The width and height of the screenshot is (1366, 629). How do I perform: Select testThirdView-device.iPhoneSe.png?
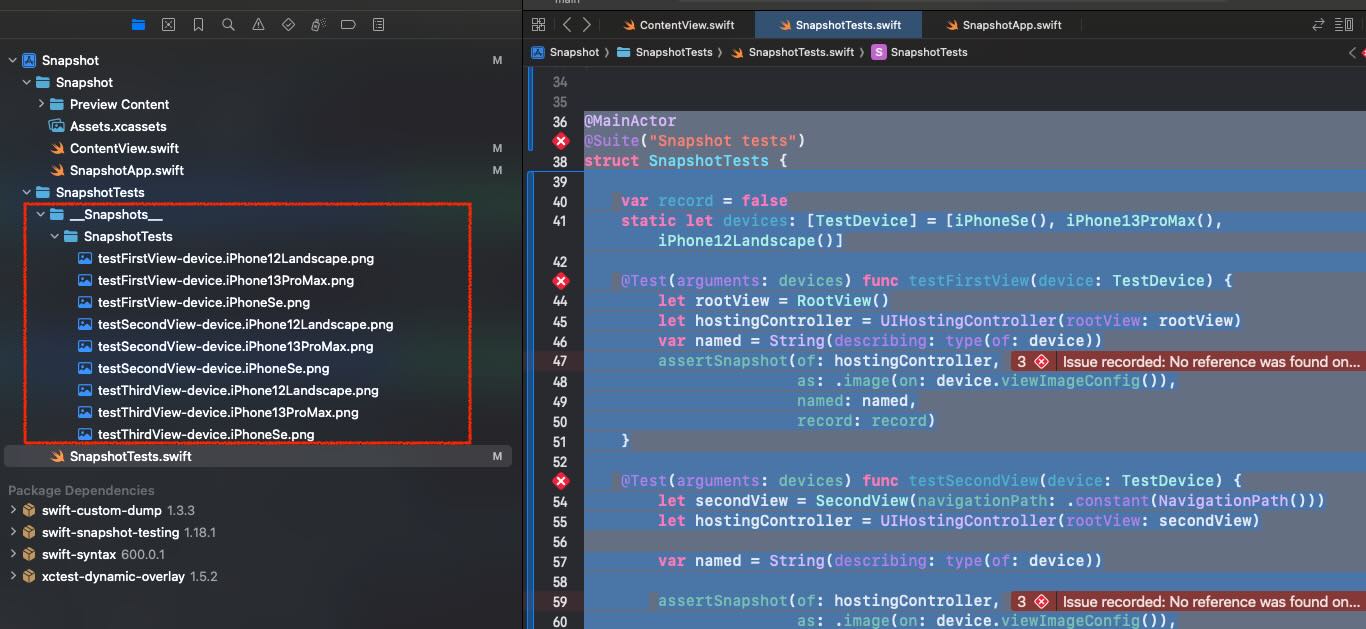(x=196, y=434)
